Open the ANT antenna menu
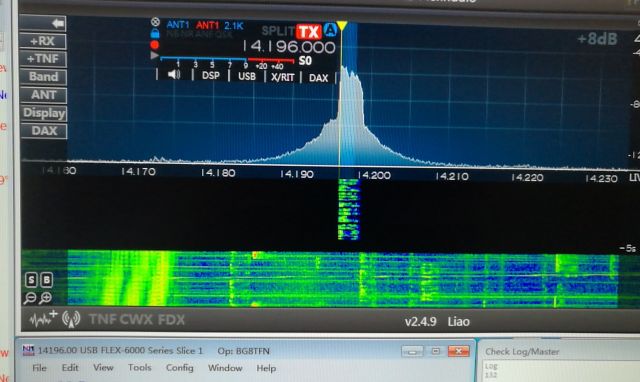The width and height of the screenshot is (640, 382). point(43,95)
